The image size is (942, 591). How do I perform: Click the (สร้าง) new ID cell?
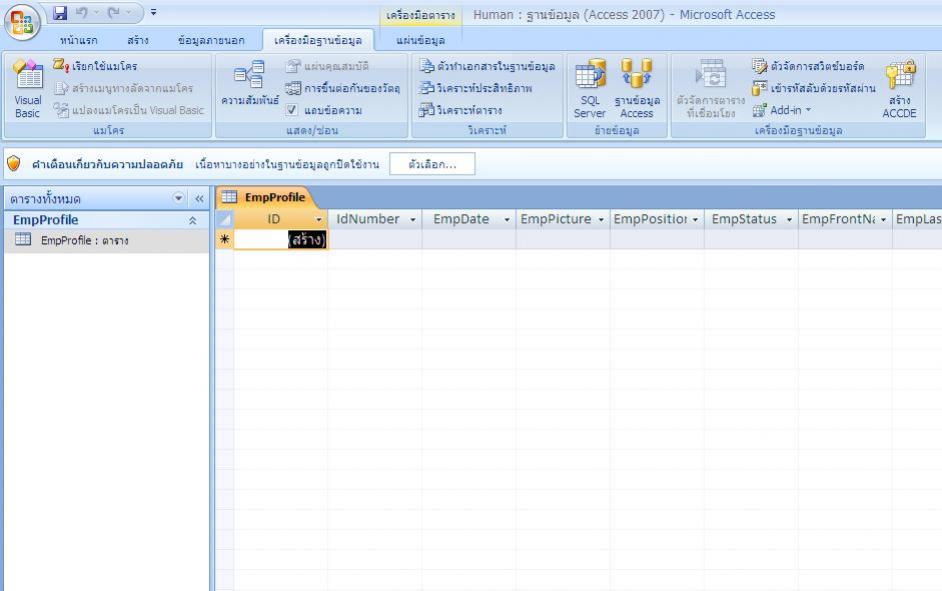tap(281, 240)
